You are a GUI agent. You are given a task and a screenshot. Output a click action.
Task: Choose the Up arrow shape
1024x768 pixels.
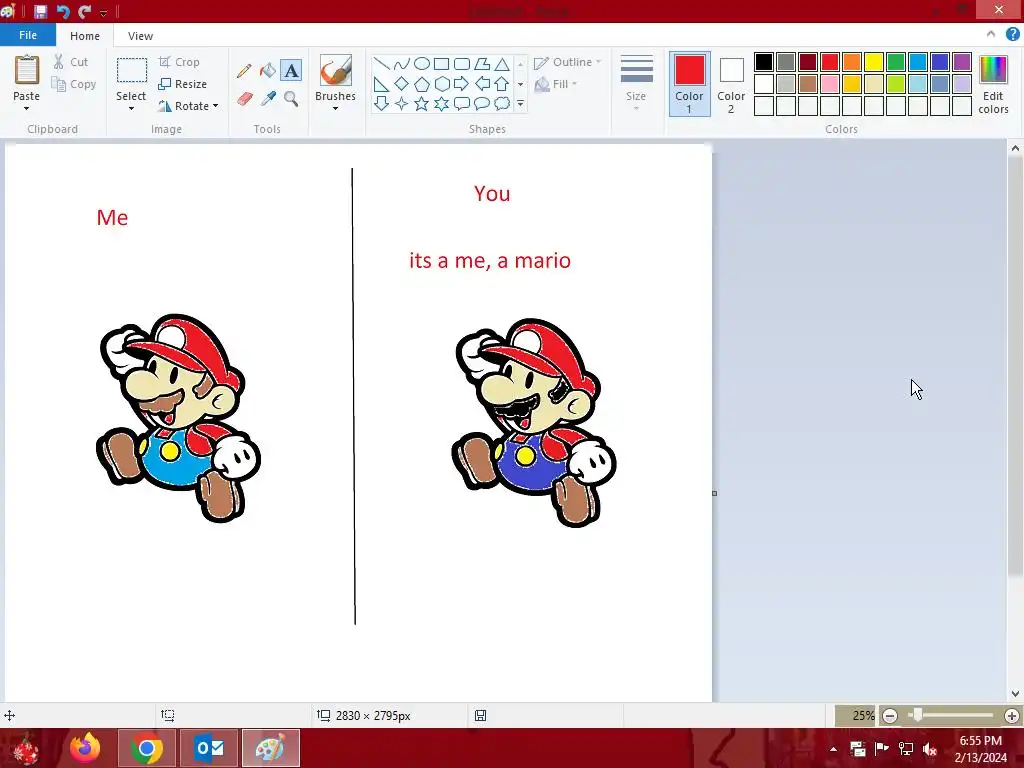click(x=502, y=84)
